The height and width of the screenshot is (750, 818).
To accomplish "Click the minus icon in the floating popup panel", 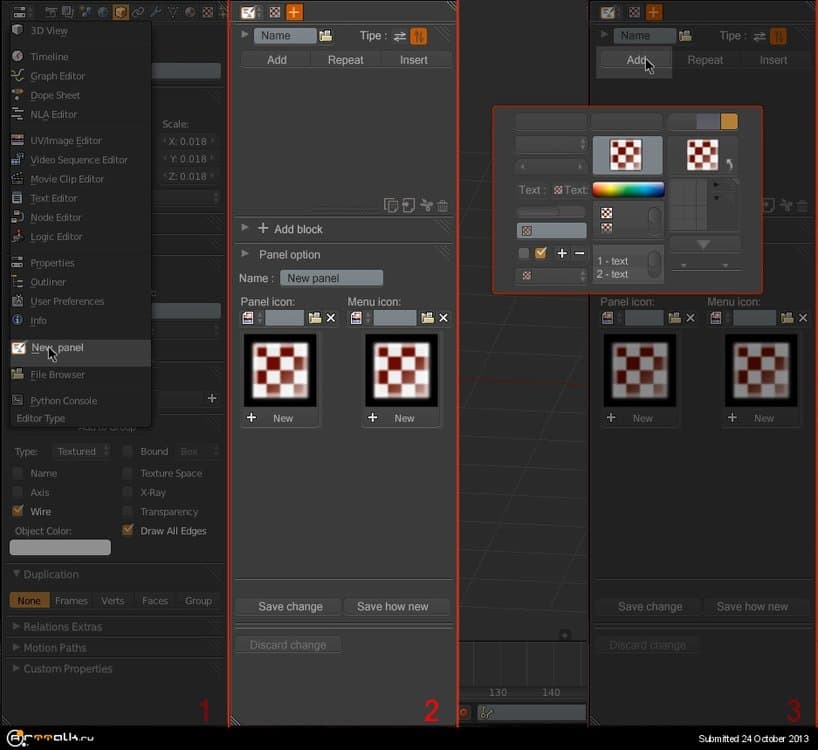I will click(x=578, y=253).
